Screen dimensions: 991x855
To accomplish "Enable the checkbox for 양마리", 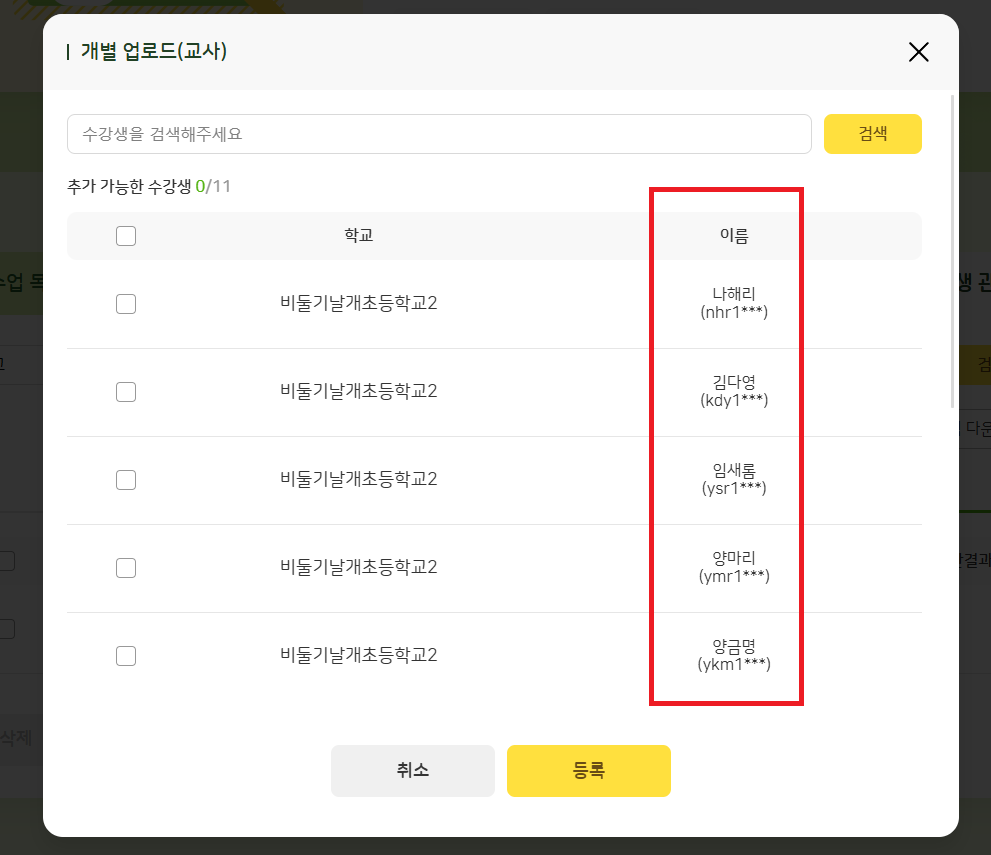I will [x=126, y=568].
